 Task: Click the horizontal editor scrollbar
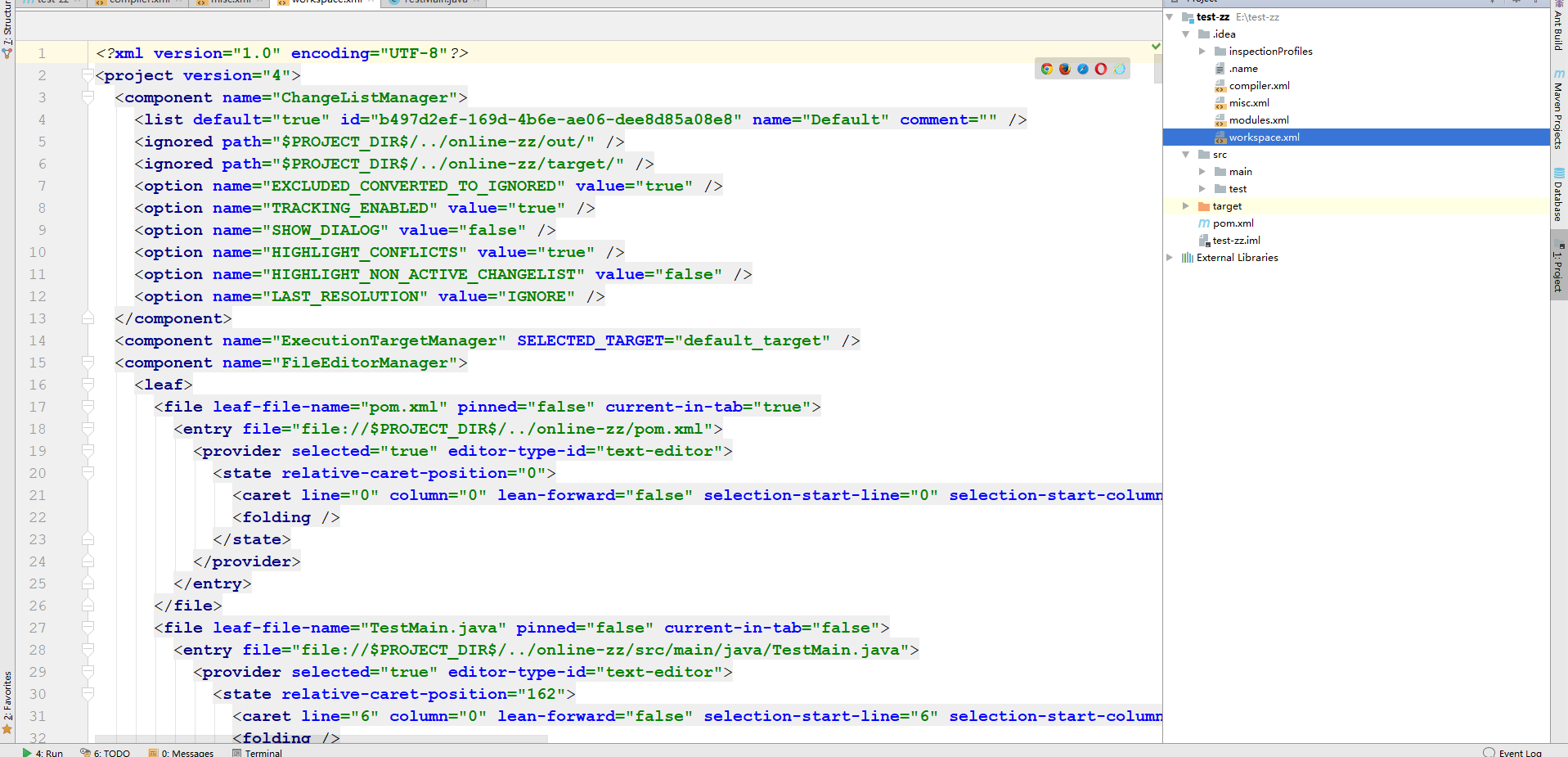point(321,739)
